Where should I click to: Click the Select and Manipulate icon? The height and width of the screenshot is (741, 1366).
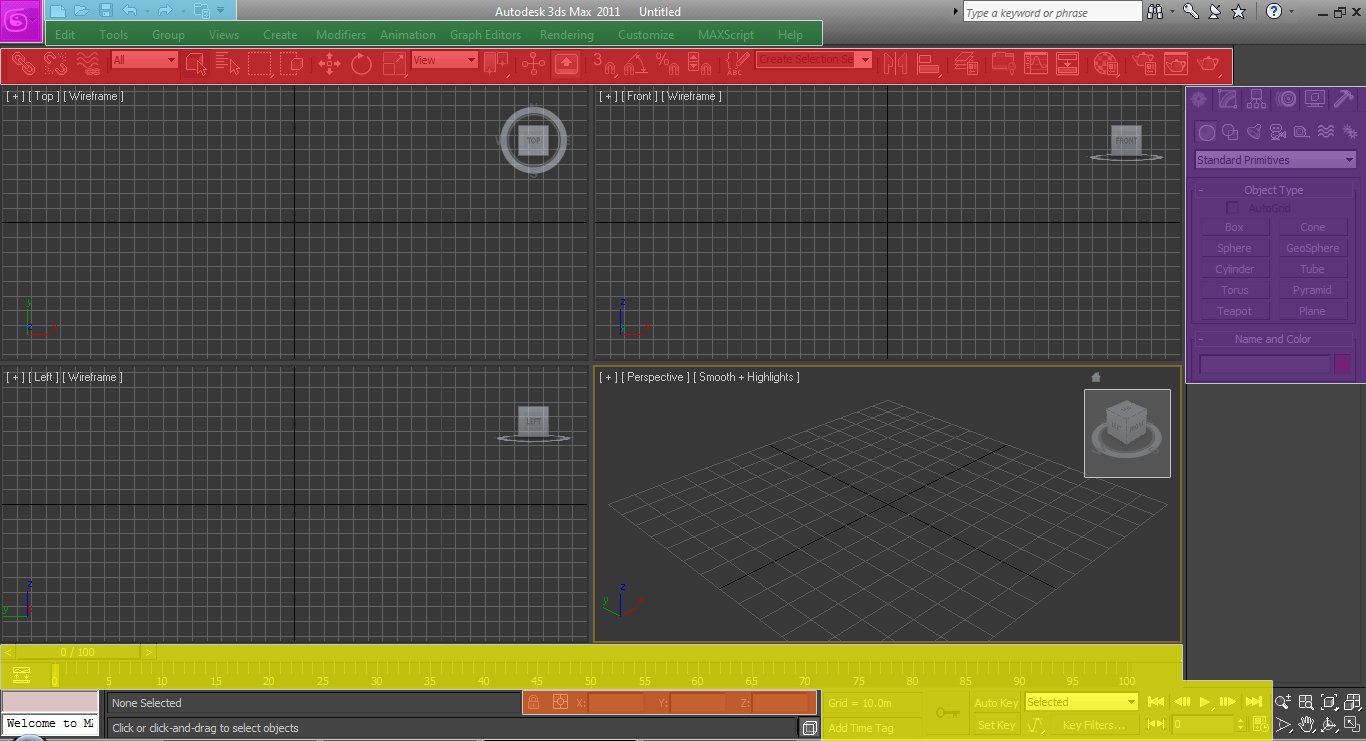(x=534, y=65)
